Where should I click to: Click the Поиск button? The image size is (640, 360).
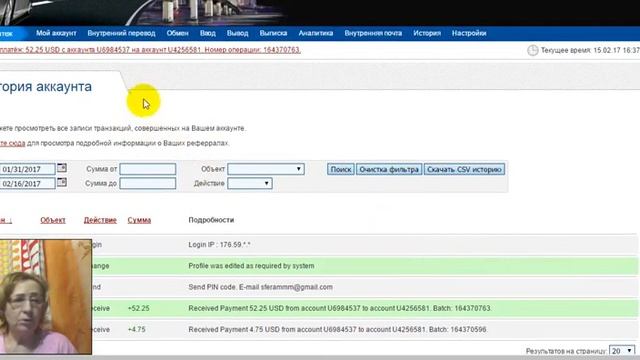click(x=341, y=169)
